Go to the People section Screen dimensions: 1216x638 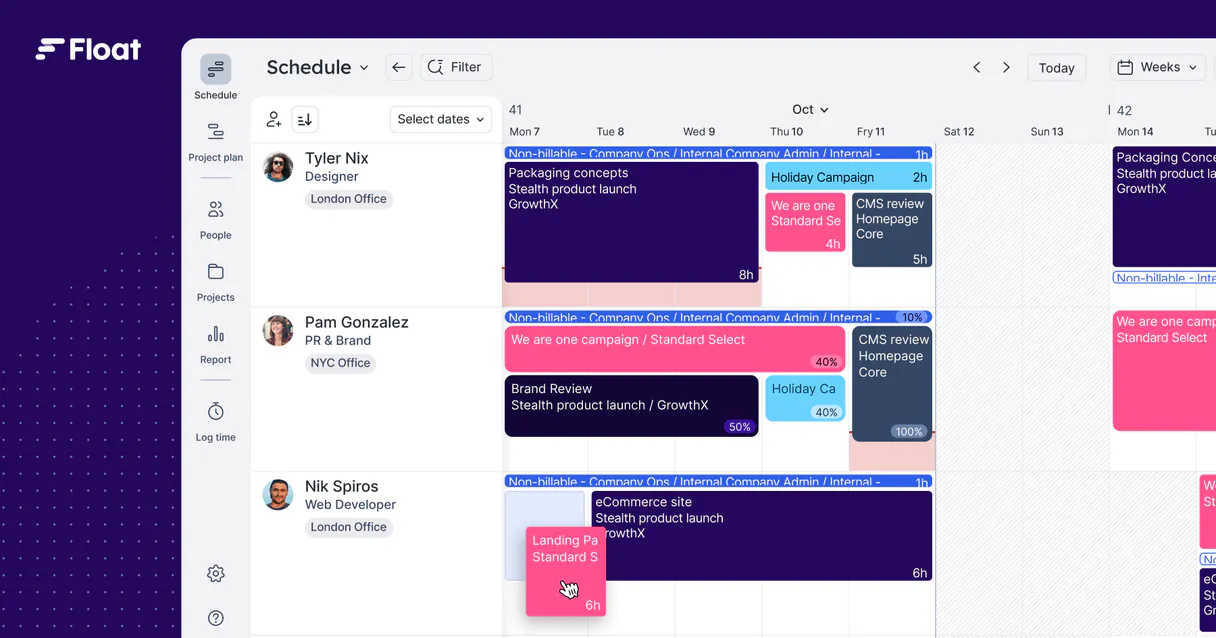pyautogui.click(x=215, y=210)
